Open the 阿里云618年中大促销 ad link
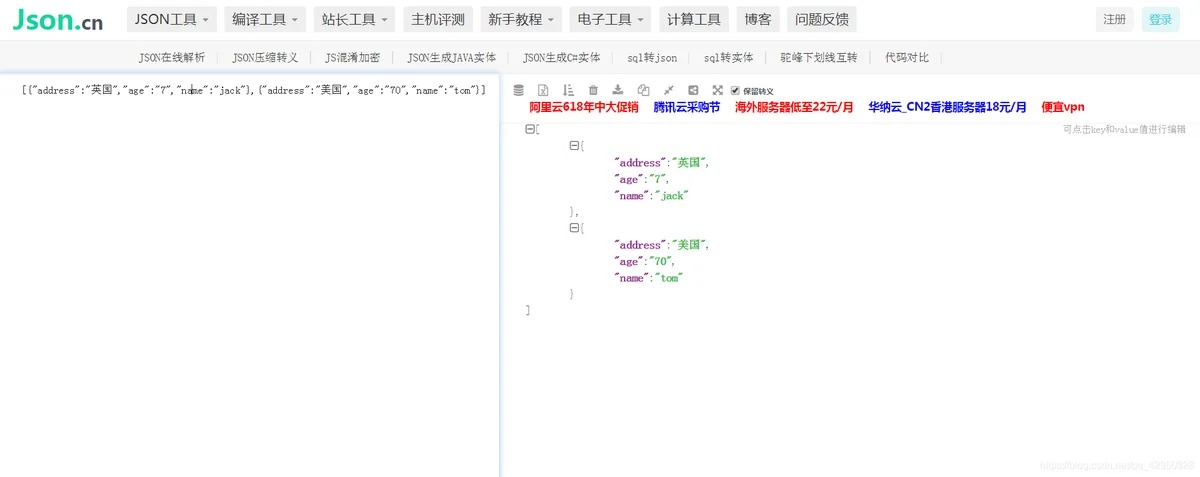 [x=584, y=107]
